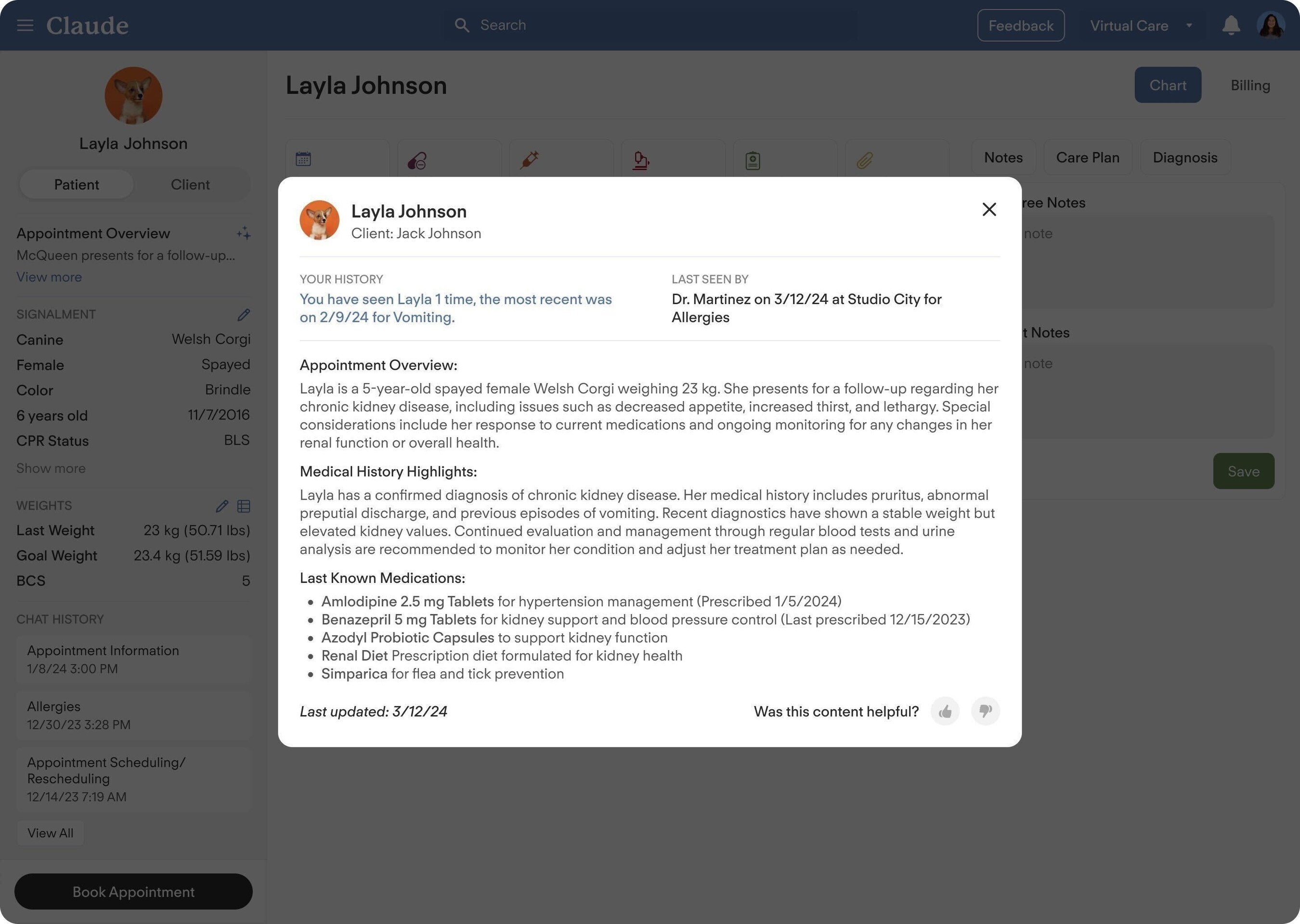Open the Diagnosis tab

1185,157
